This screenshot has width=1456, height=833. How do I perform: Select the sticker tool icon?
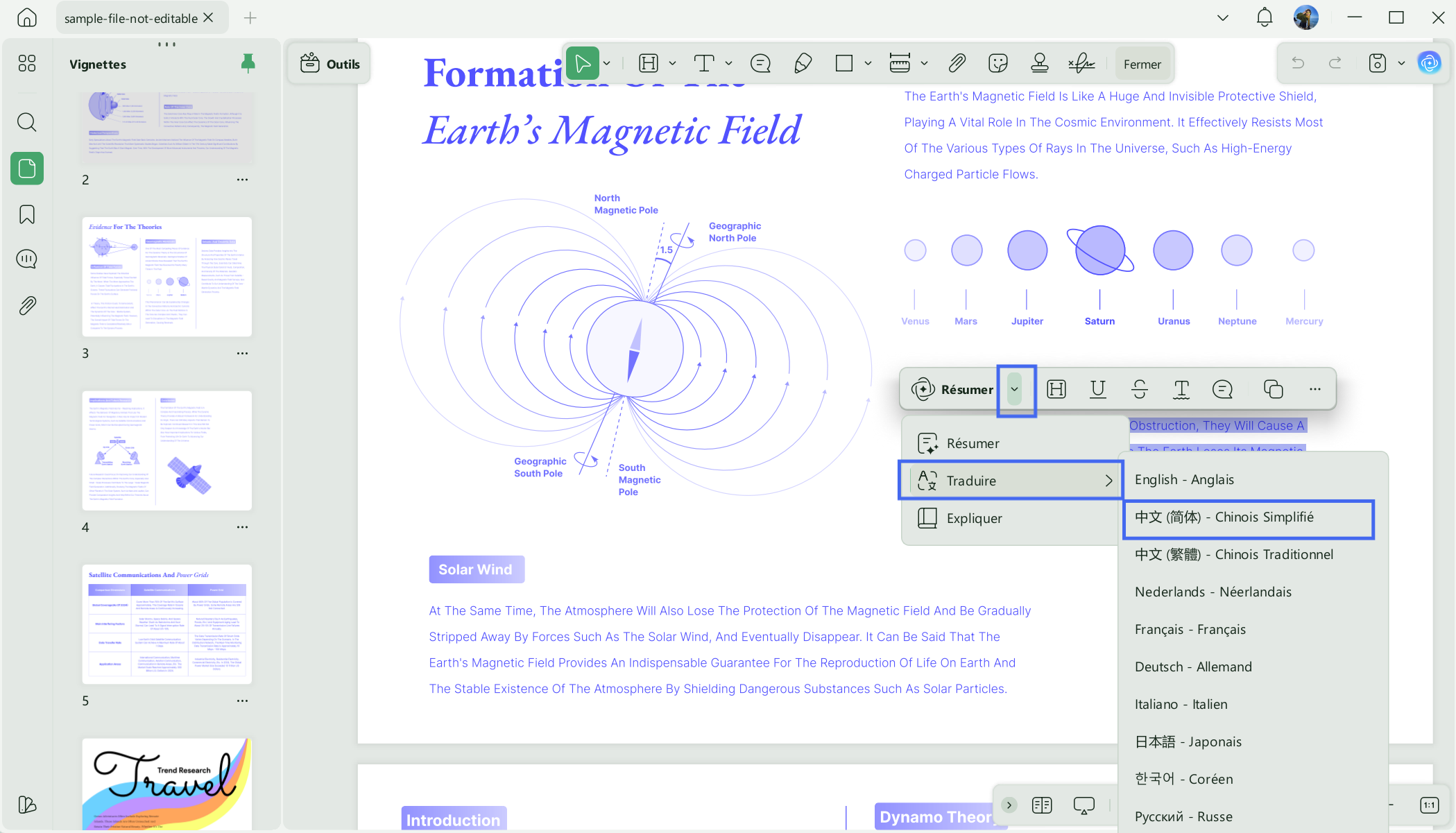pos(997,64)
